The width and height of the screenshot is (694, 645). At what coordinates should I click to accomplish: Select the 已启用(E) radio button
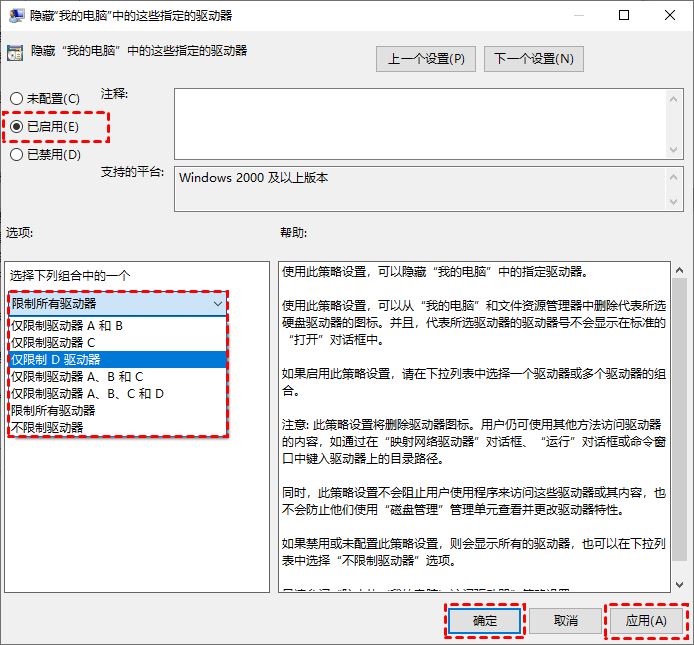pyautogui.click(x=17, y=127)
